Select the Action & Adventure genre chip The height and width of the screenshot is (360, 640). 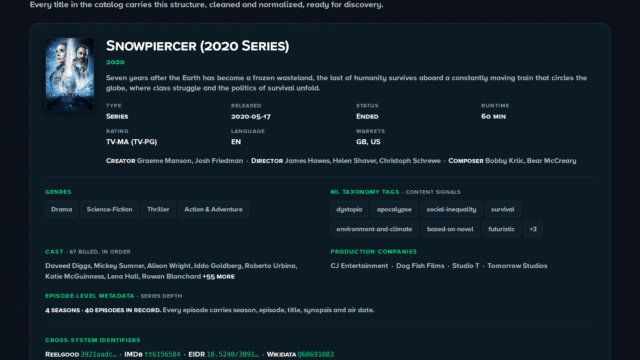pyautogui.click(x=213, y=209)
